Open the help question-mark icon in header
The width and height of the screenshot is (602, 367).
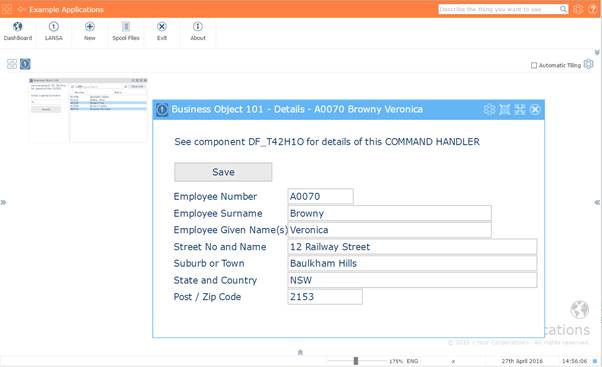(593, 9)
